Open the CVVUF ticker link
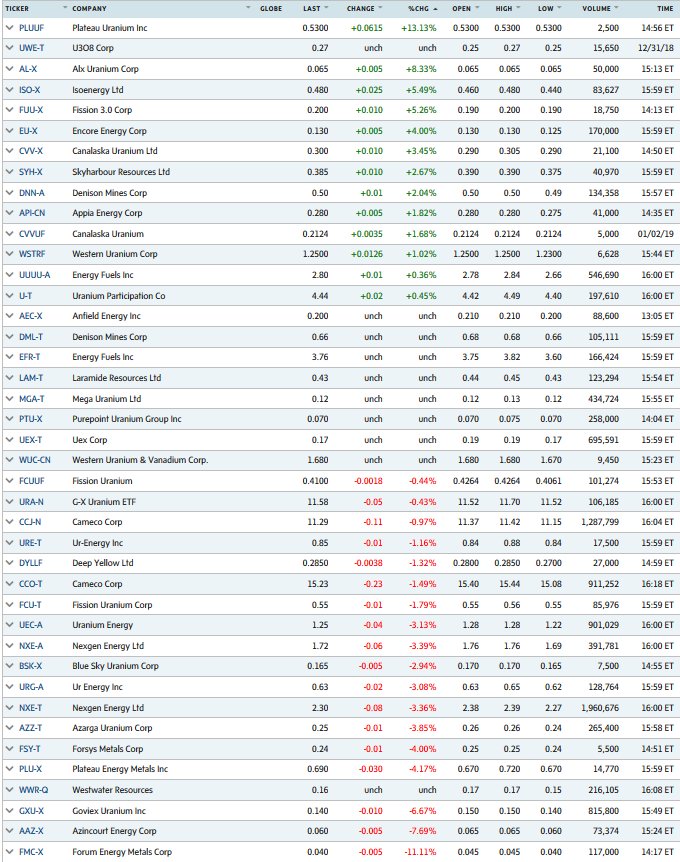 [x=32, y=234]
